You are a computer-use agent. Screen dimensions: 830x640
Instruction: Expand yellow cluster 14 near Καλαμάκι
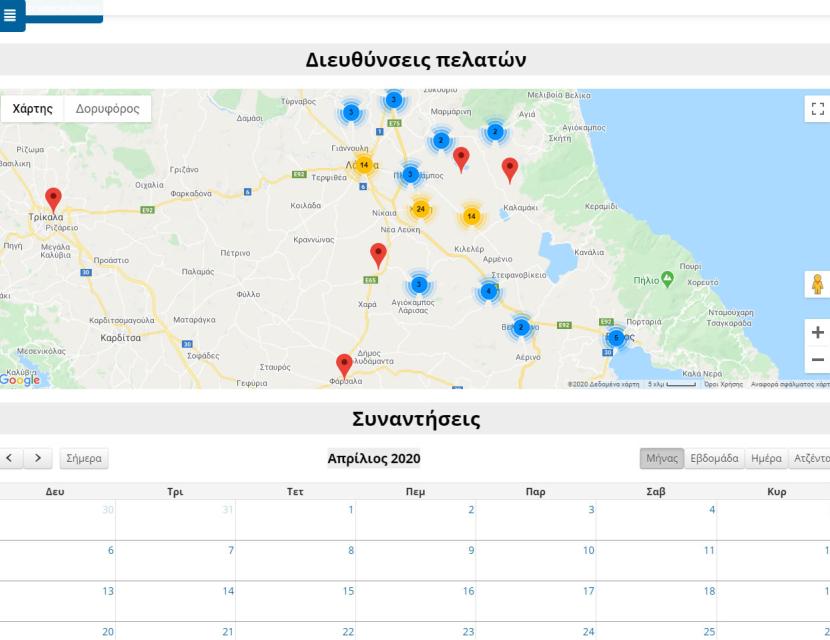(471, 216)
